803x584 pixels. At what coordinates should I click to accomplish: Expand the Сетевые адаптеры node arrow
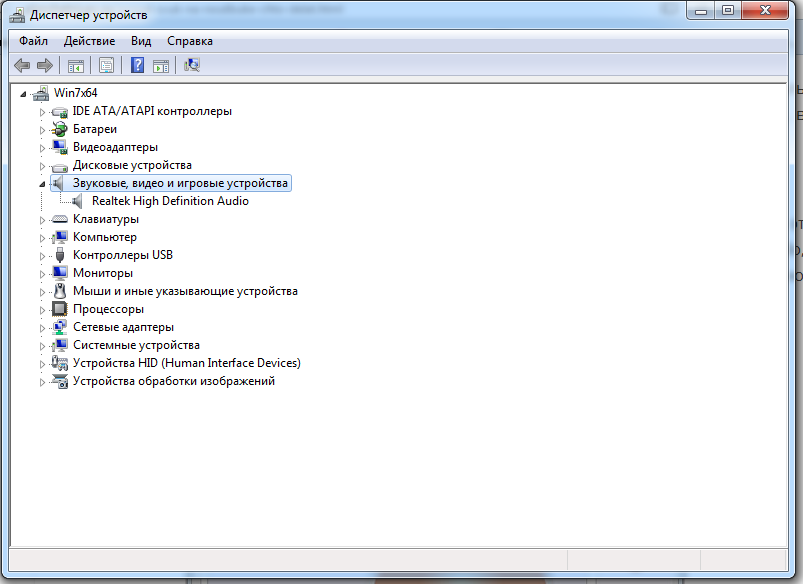tap(42, 328)
